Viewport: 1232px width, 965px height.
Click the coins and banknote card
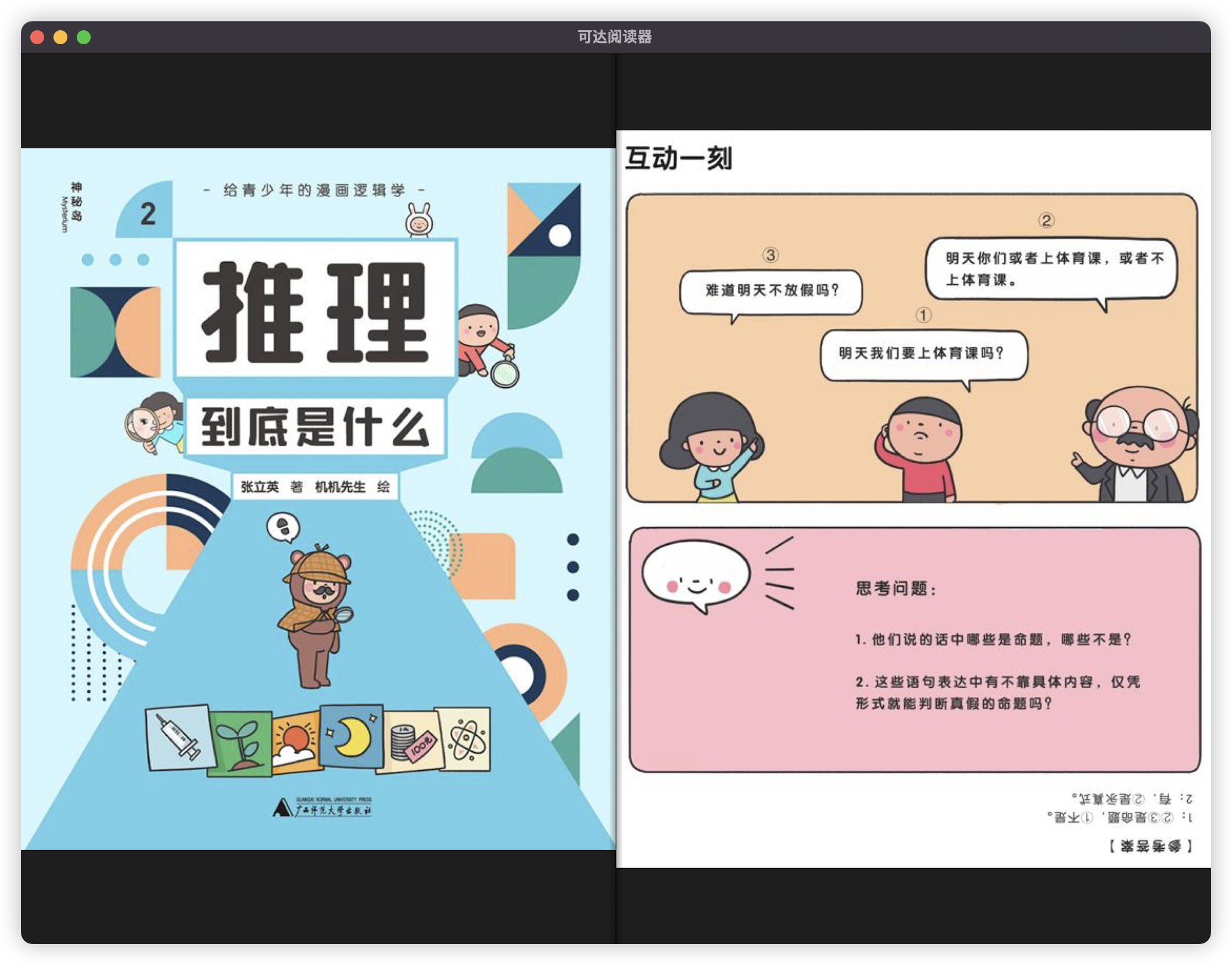(410, 742)
